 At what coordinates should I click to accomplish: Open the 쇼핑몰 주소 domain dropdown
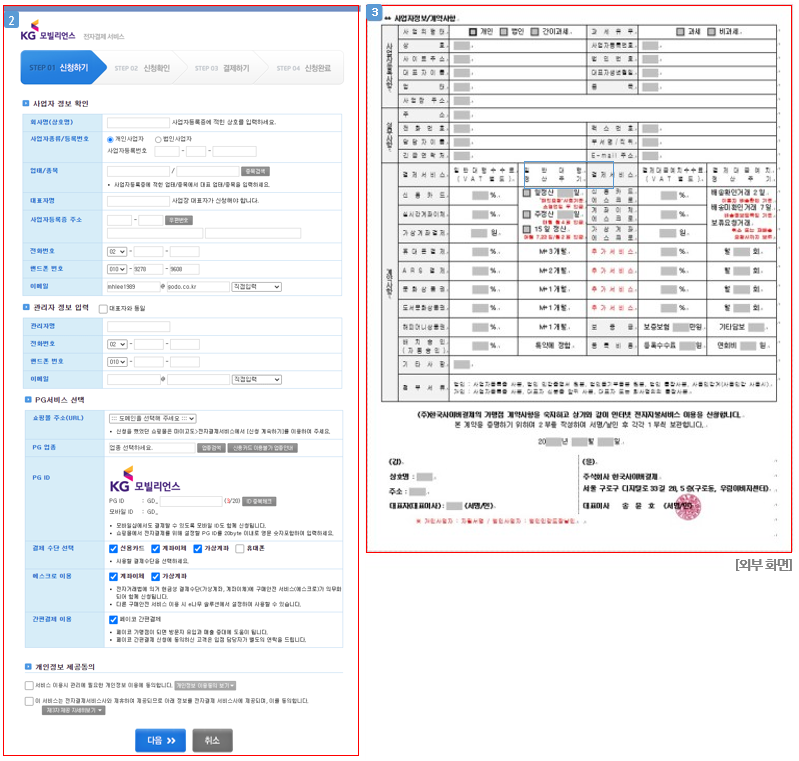151,418
